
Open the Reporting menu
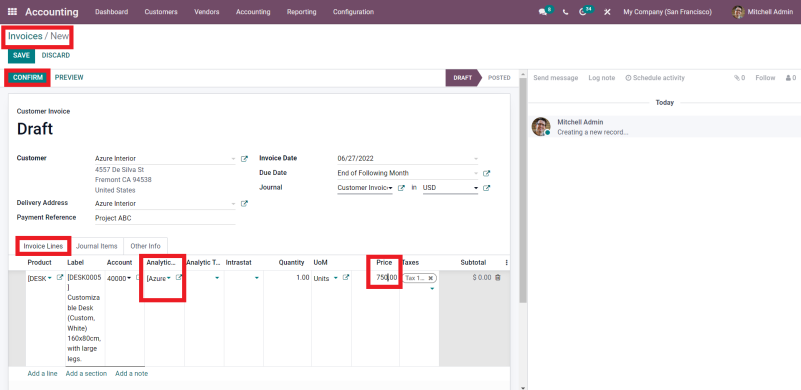coord(301,12)
